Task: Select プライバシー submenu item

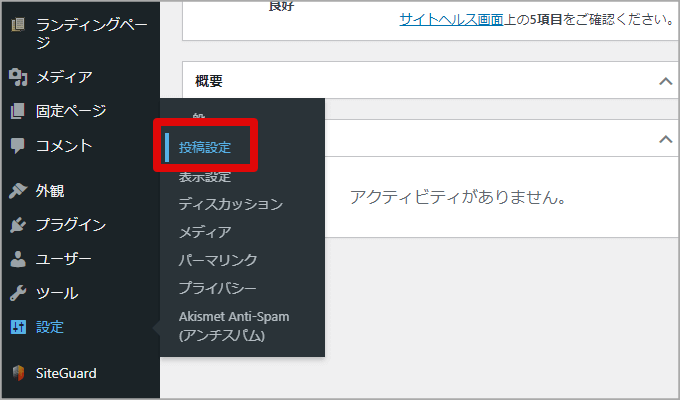Action: point(217,288)
